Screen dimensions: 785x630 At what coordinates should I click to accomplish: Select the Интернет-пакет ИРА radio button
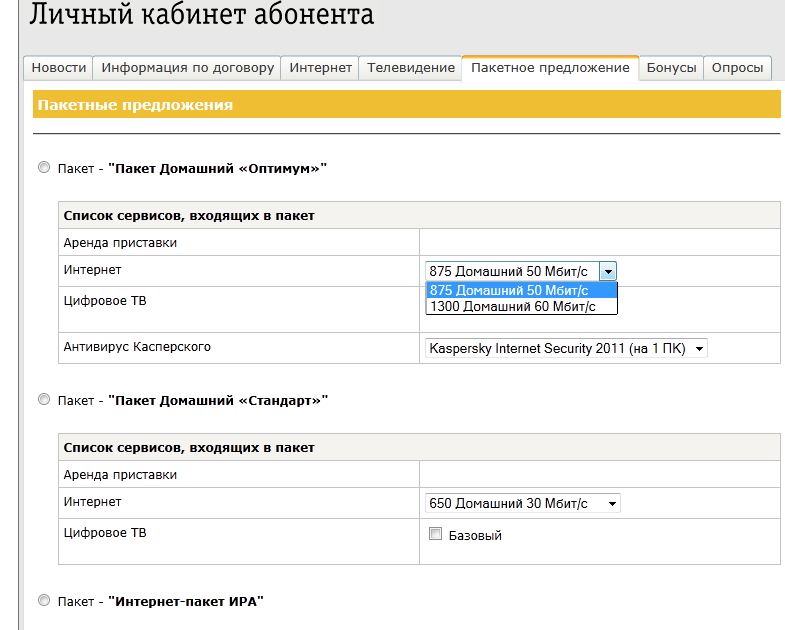(43, 600)
